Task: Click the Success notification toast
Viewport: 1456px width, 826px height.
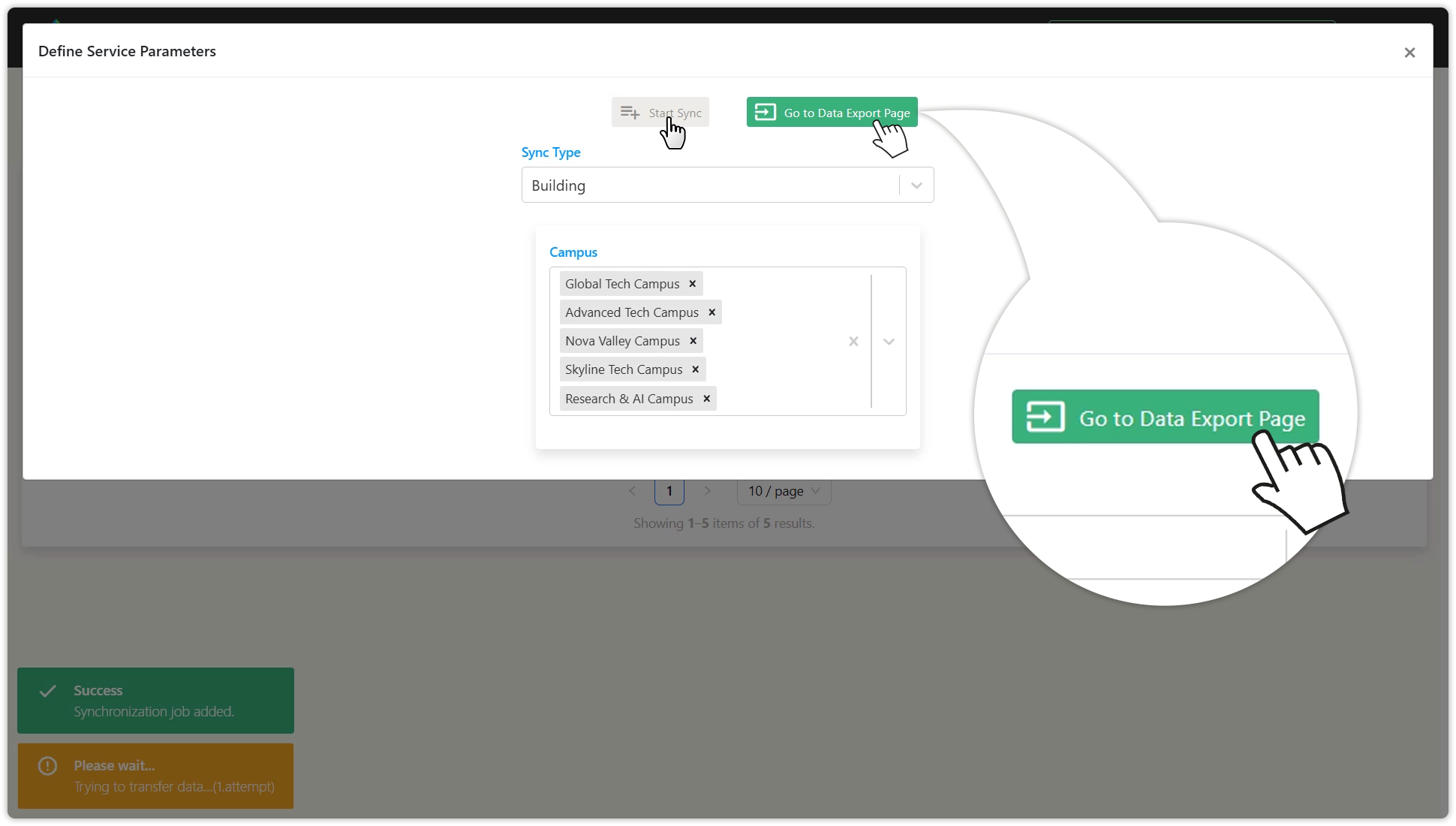Action: (x=155, y=701)
